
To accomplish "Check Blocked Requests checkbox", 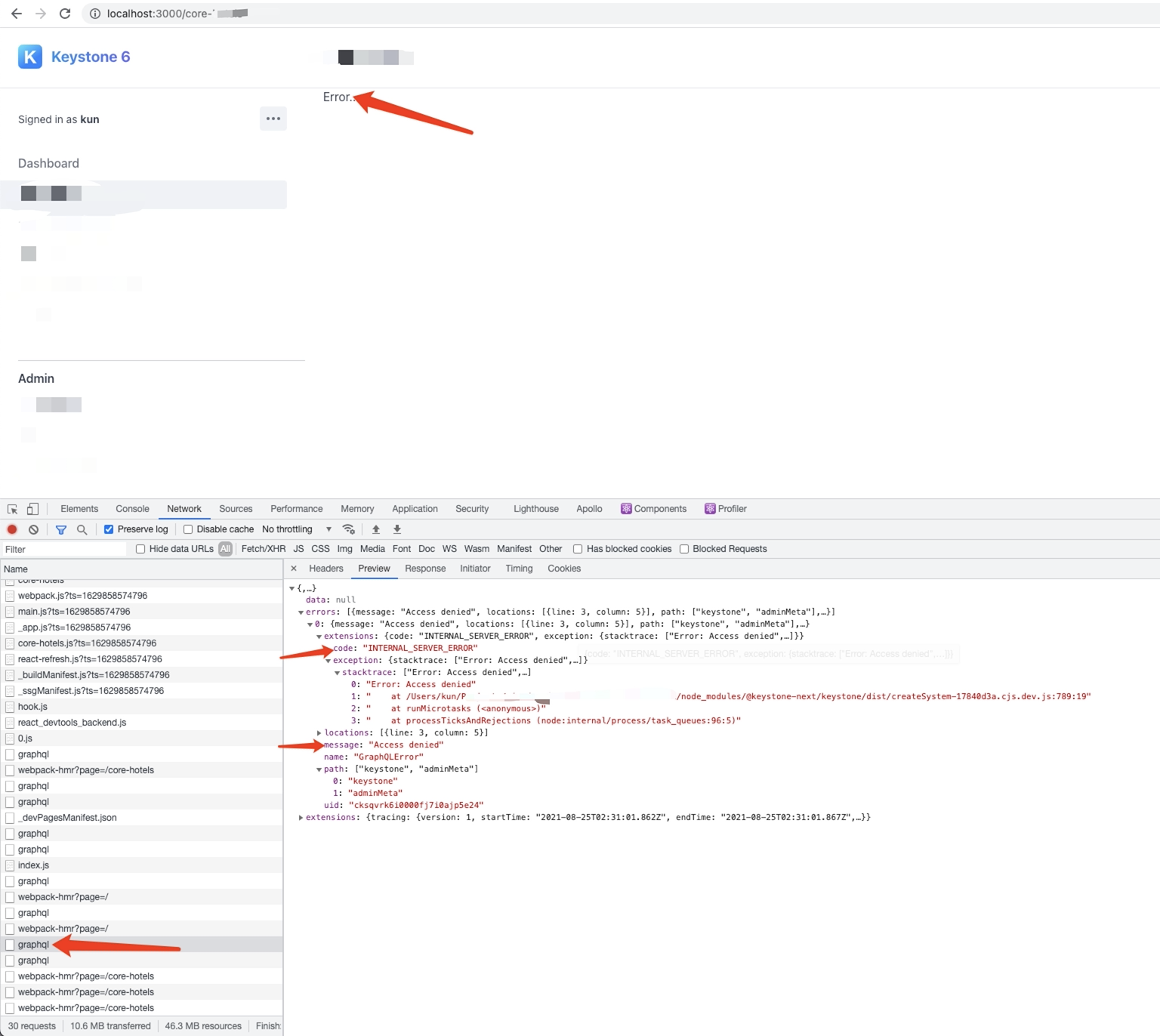I will coord(684,549).
